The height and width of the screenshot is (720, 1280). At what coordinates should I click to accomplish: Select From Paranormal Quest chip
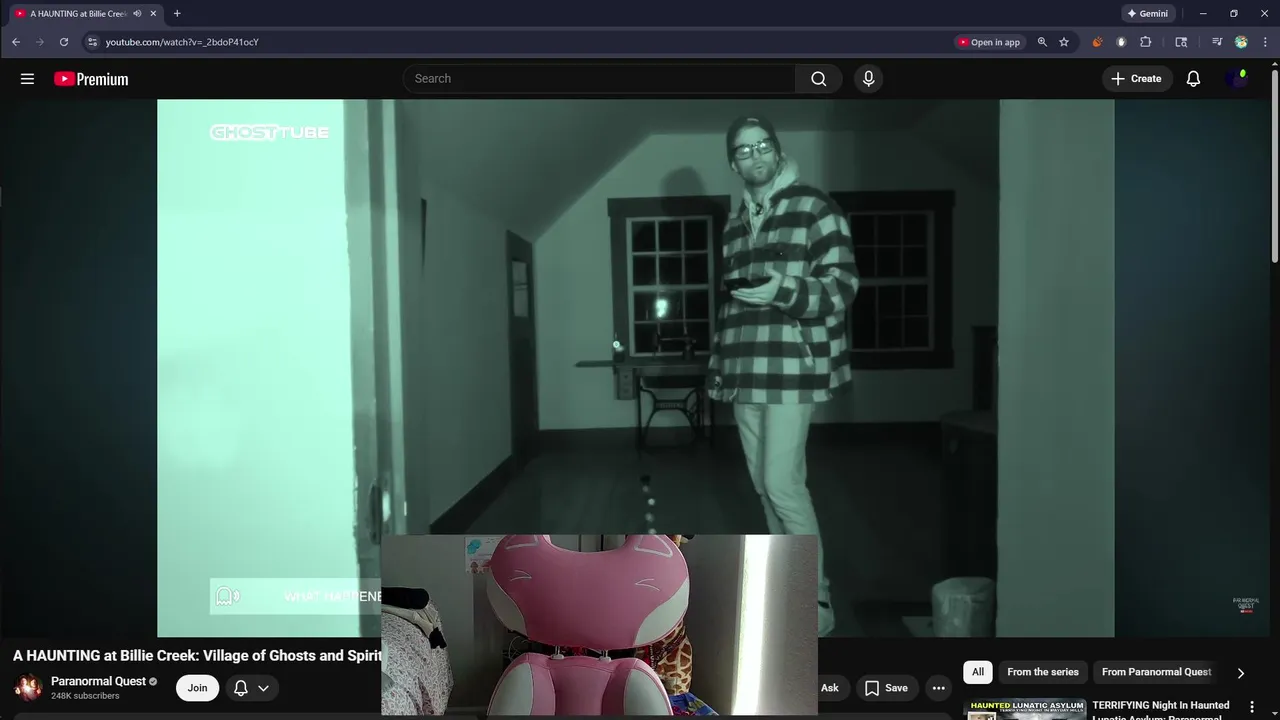click(1156, 672)
